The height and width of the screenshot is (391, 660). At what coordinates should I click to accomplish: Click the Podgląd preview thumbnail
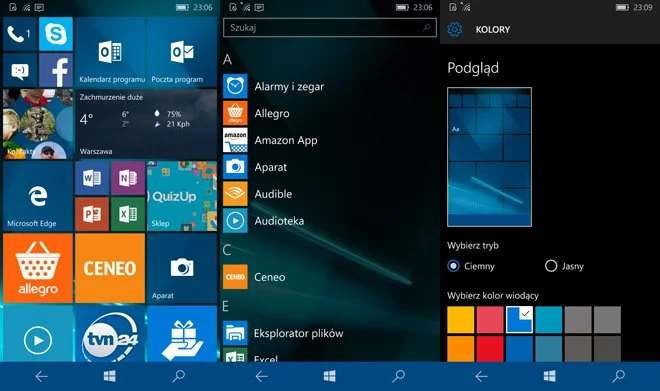pos(490,157)
